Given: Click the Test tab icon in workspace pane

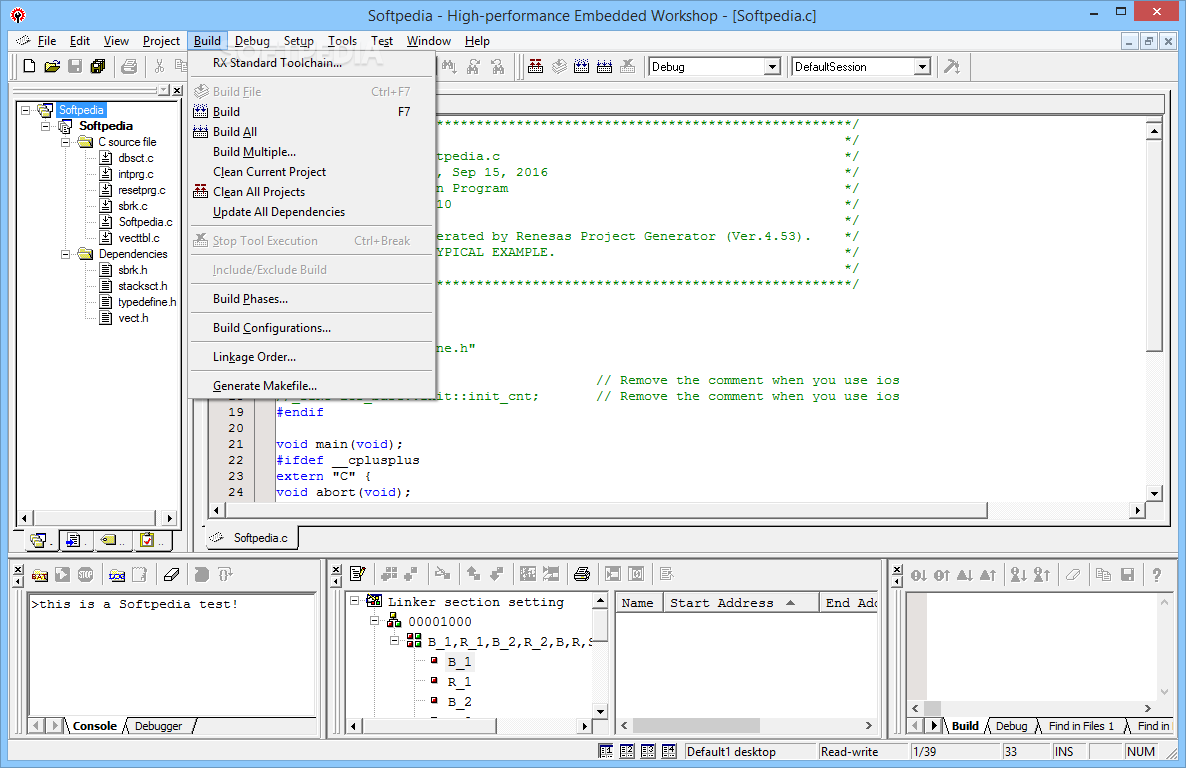Looking at the screenshot, I should [148, 540].
